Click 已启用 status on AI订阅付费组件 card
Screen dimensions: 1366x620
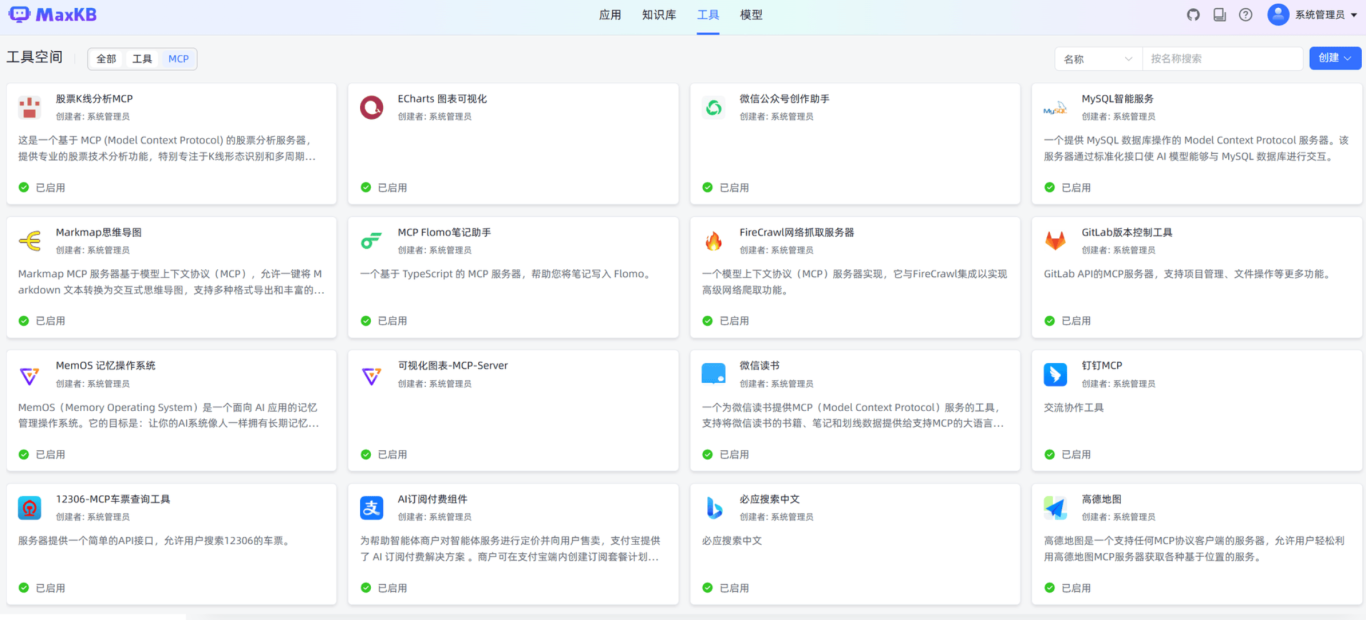tap(392, 588)
